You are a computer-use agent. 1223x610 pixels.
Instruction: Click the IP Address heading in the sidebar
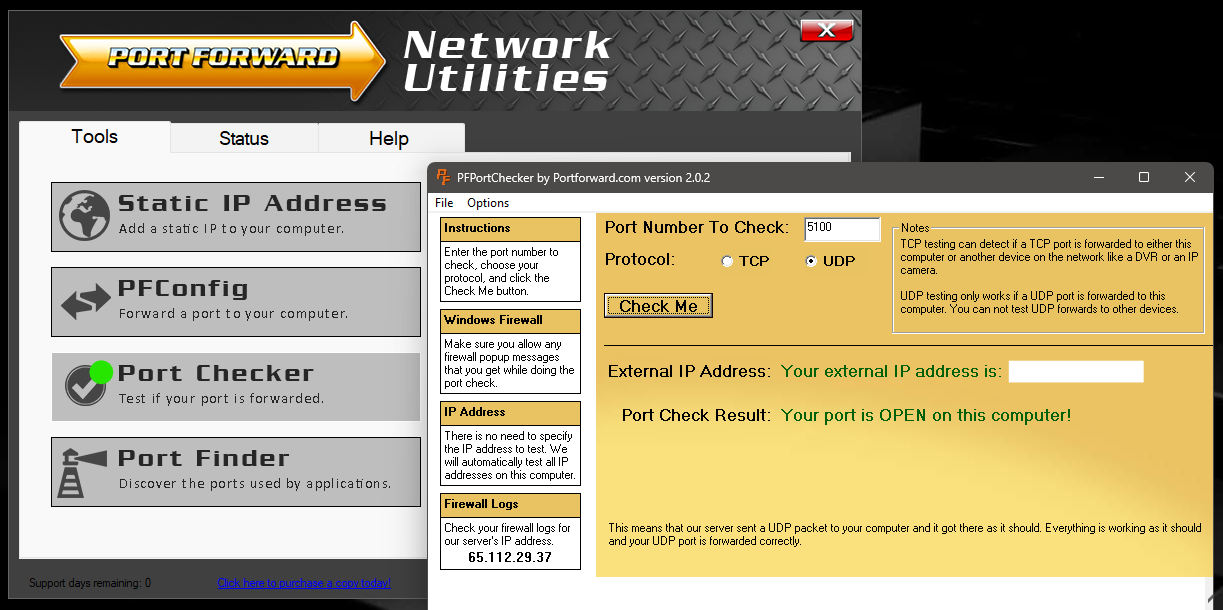(x=474, y=412)
